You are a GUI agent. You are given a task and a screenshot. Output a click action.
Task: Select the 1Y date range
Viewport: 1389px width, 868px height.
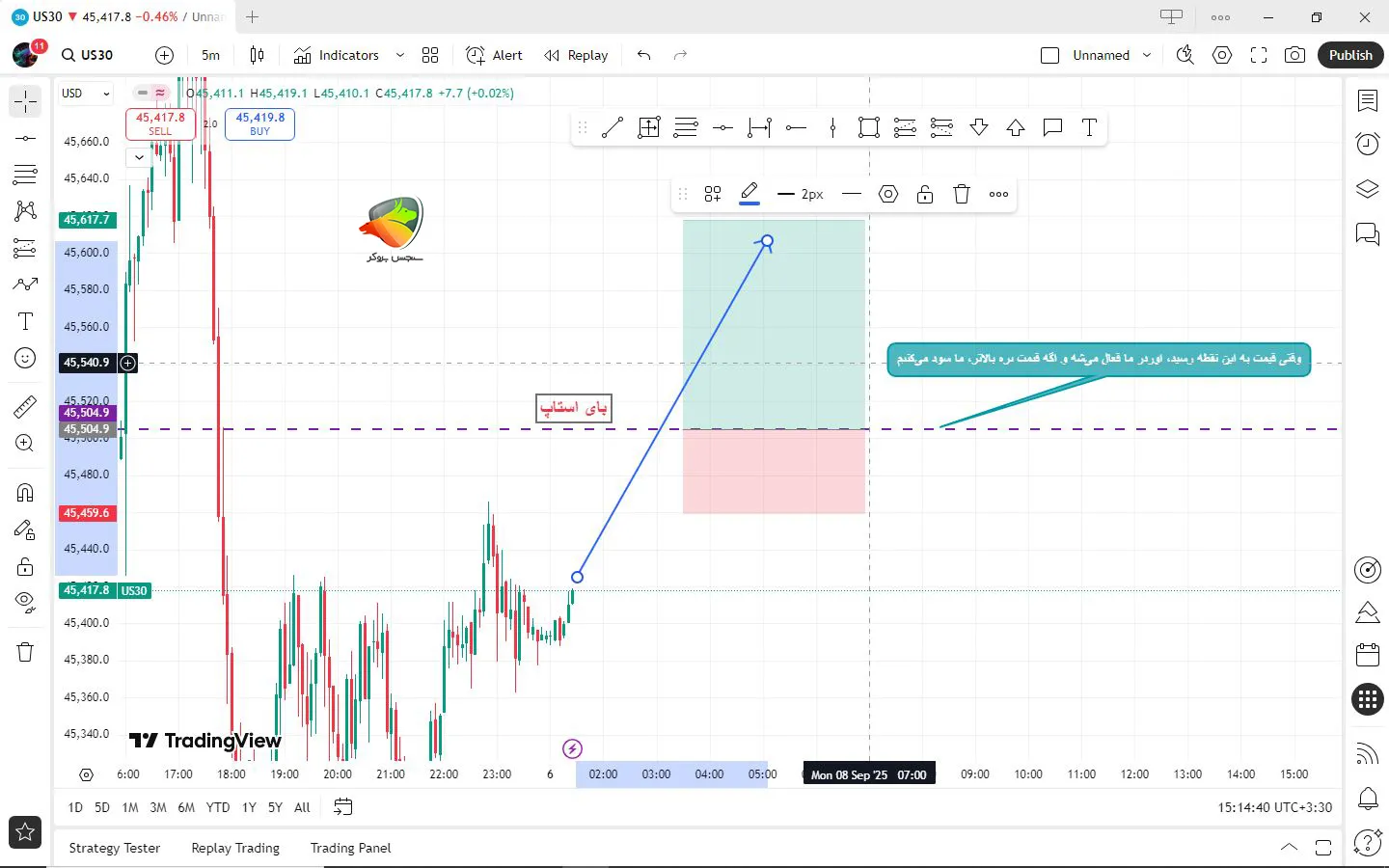point(249,807)
